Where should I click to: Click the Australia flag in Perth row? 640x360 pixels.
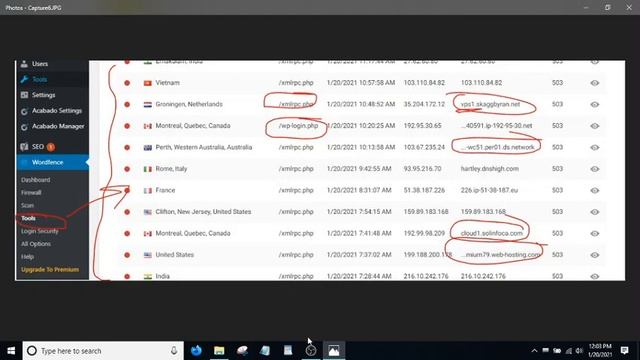(x=148, y=147)
